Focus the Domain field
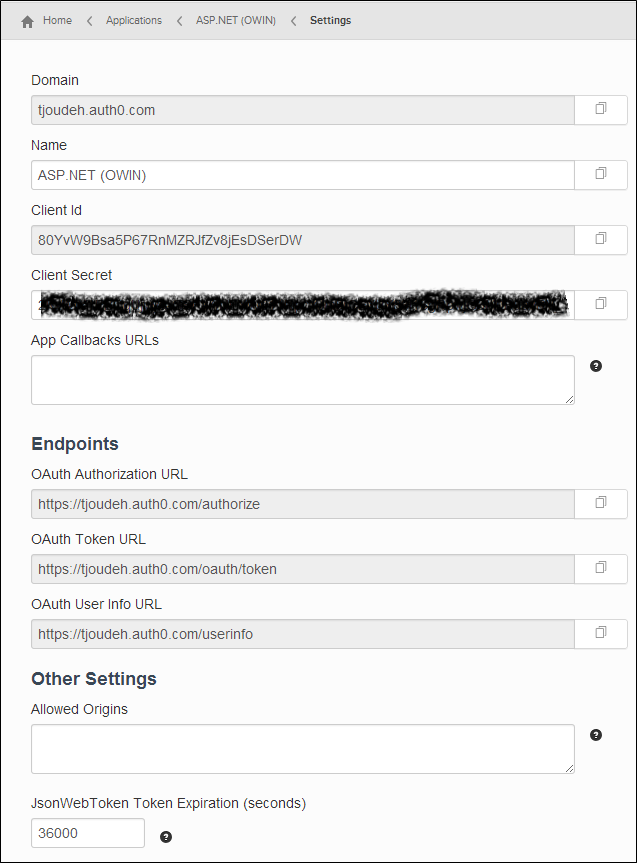 [x=303, y=110]
